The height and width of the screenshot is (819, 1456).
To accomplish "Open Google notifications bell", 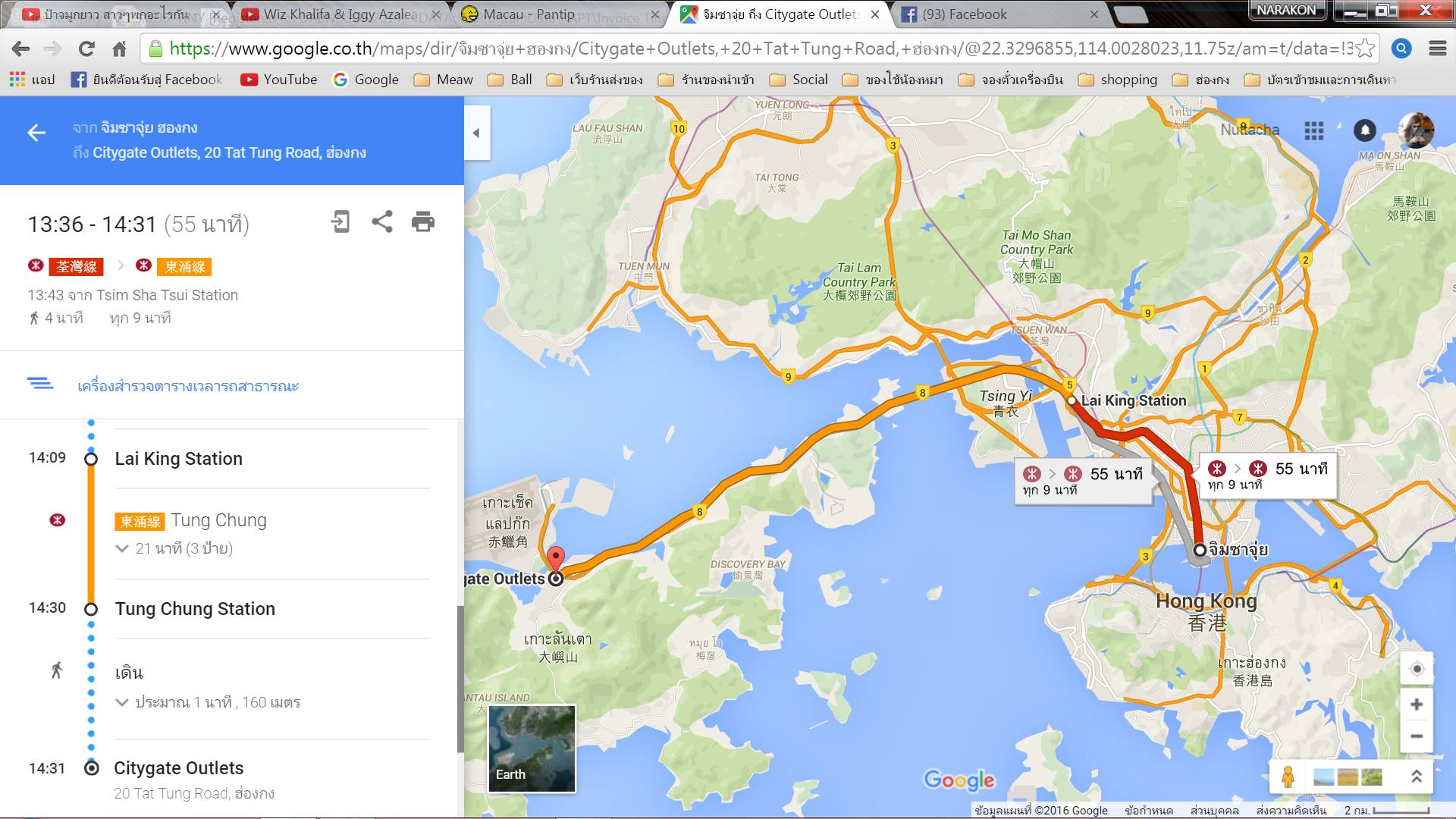I will coord(1365,130).
